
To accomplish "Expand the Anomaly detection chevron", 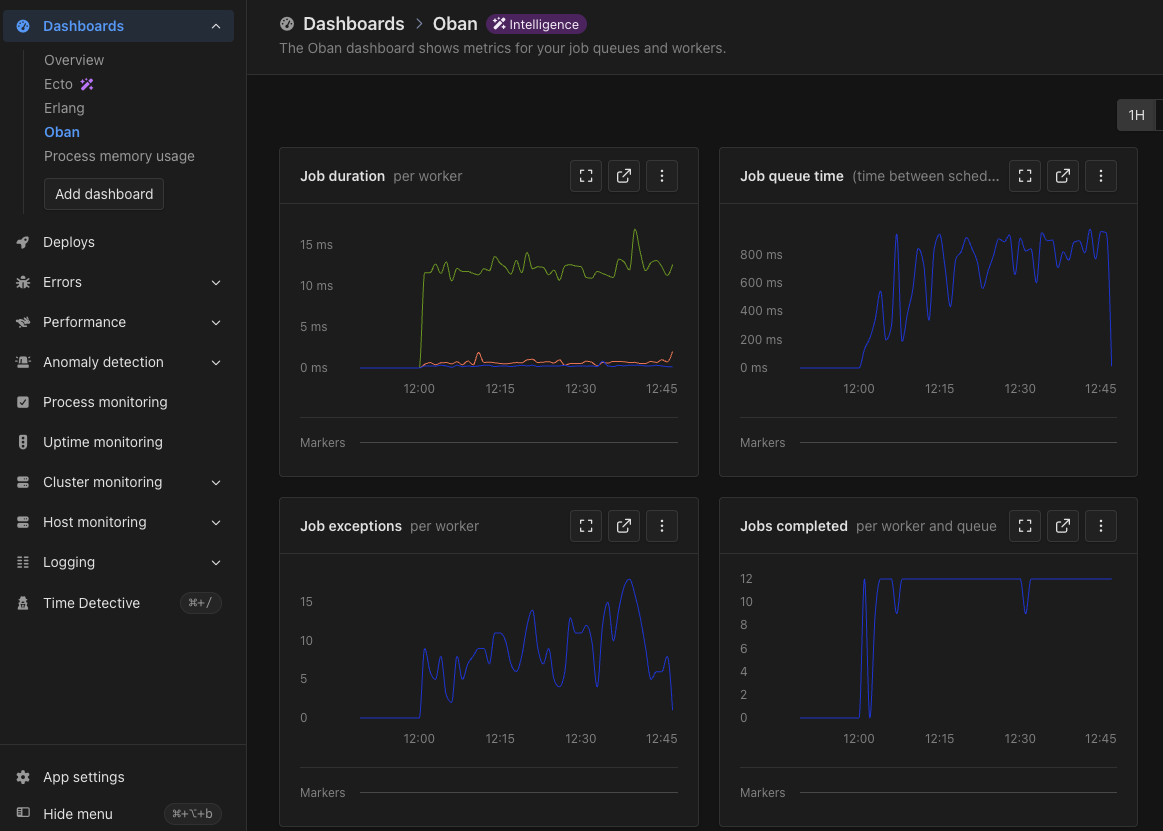I will coord(216,363).
